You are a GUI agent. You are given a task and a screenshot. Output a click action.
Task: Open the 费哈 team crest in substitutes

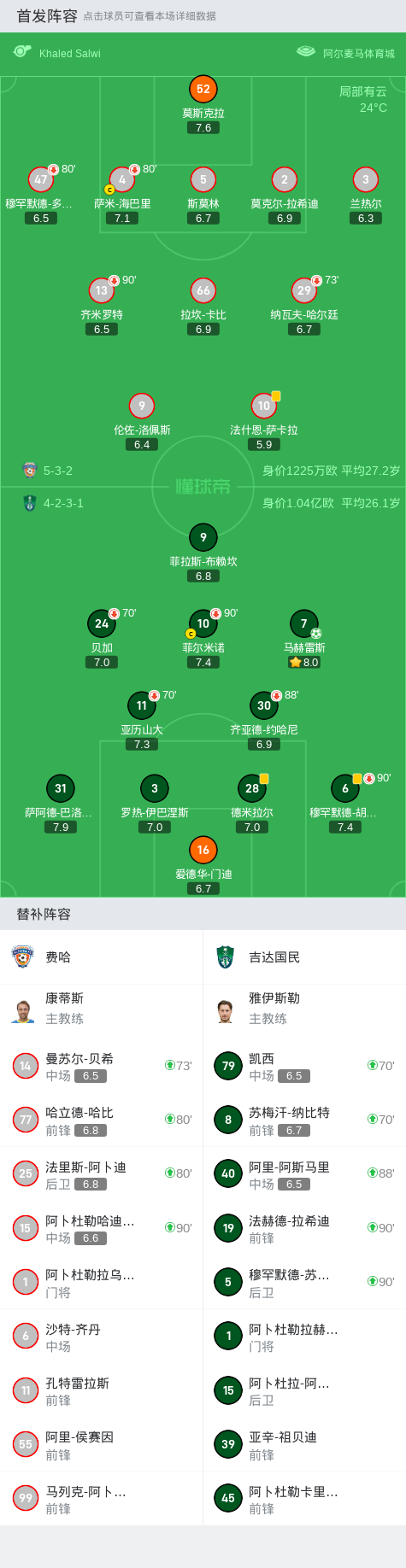point(23,957)
